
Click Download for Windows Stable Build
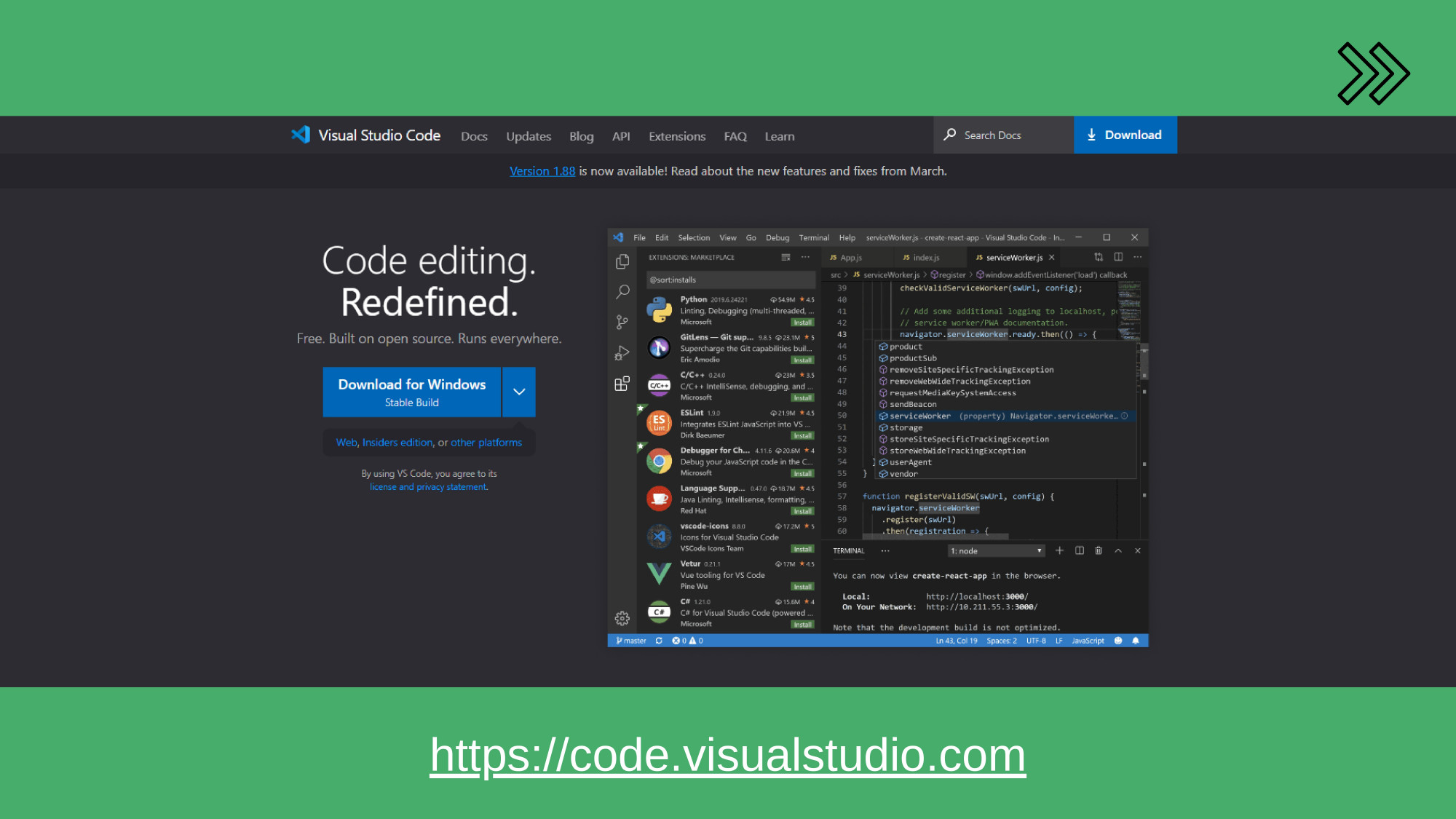tap(411, 392)
